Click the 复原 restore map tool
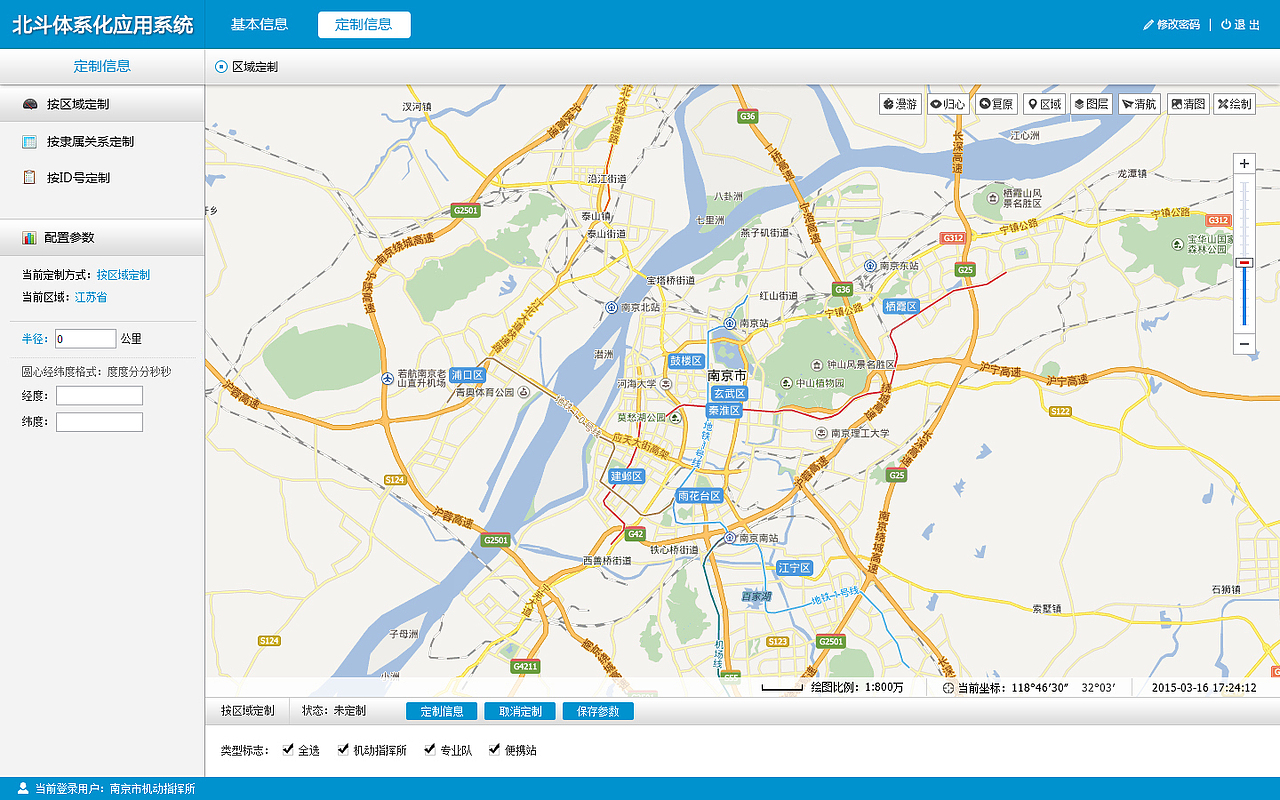 click(x=996, y=104)
